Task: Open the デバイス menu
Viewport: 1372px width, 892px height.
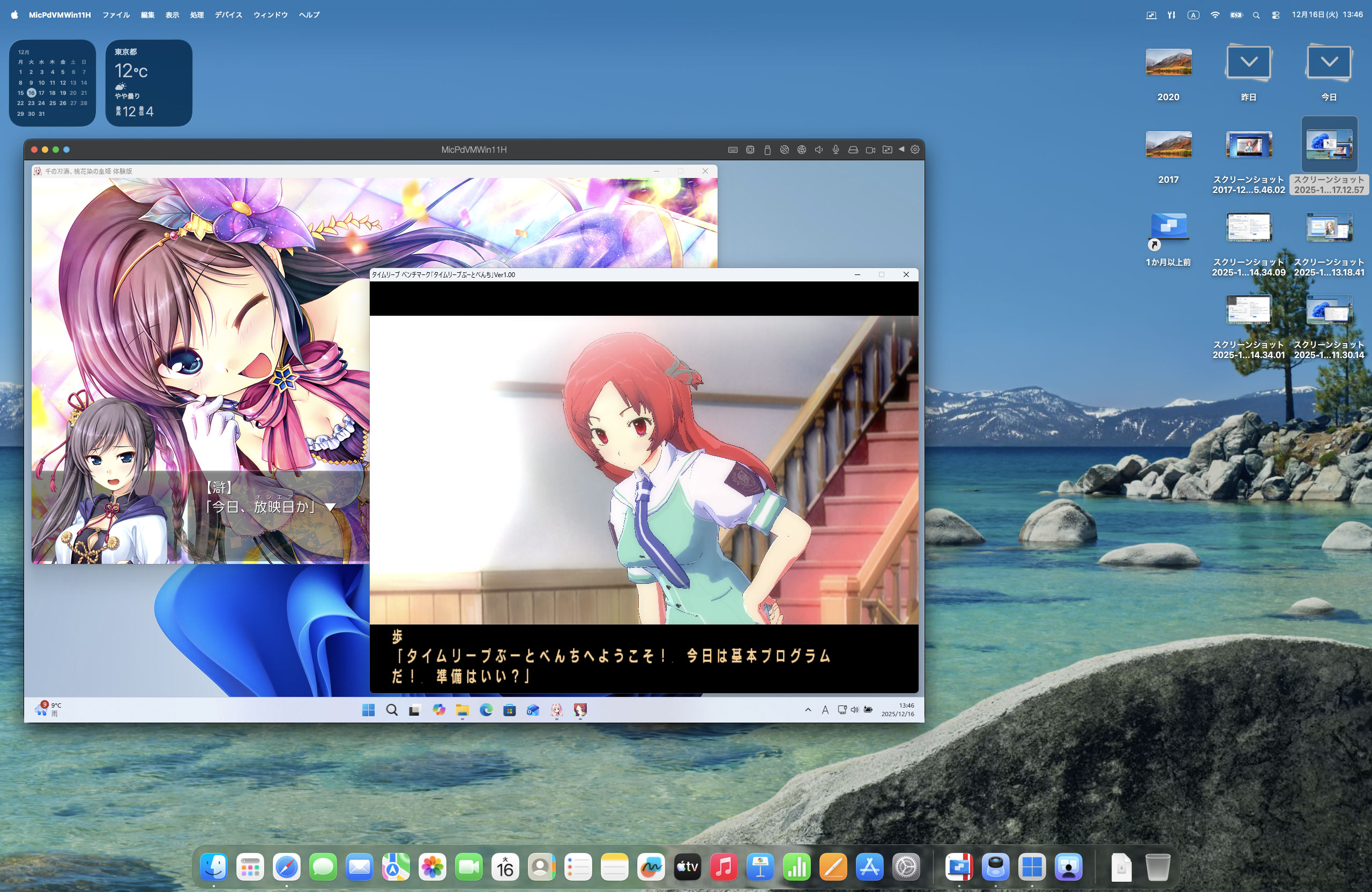Action: [228, 15]
